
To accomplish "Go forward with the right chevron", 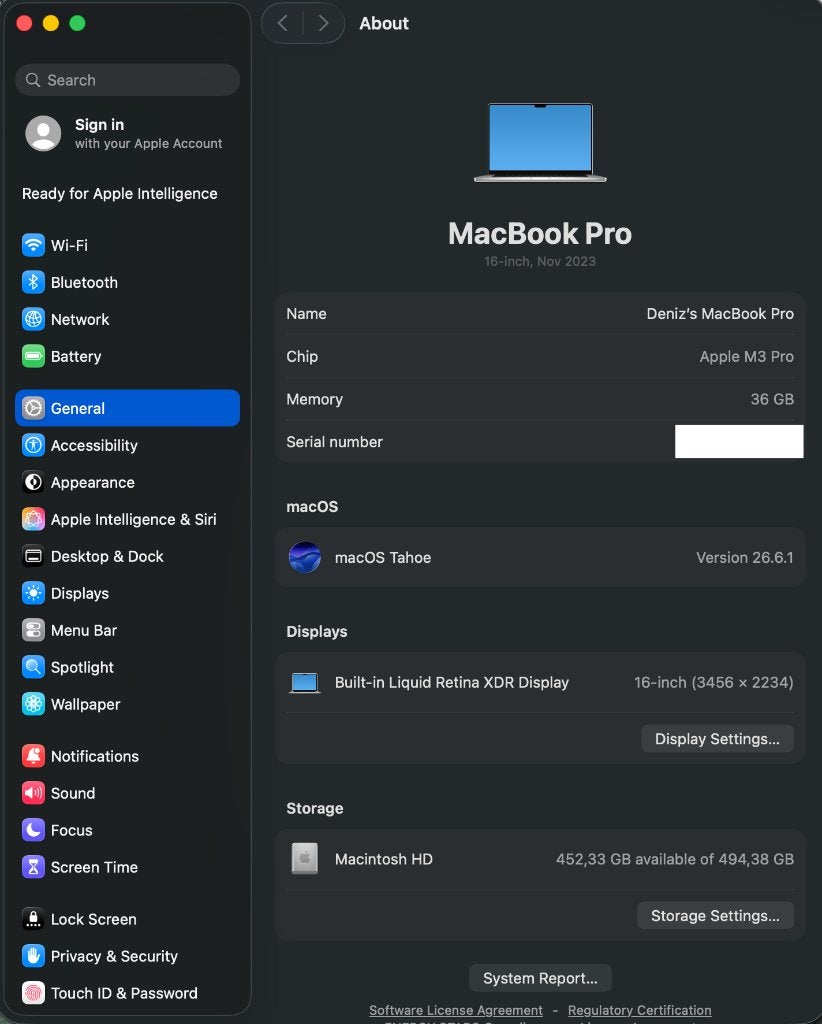I will (323, 24).
